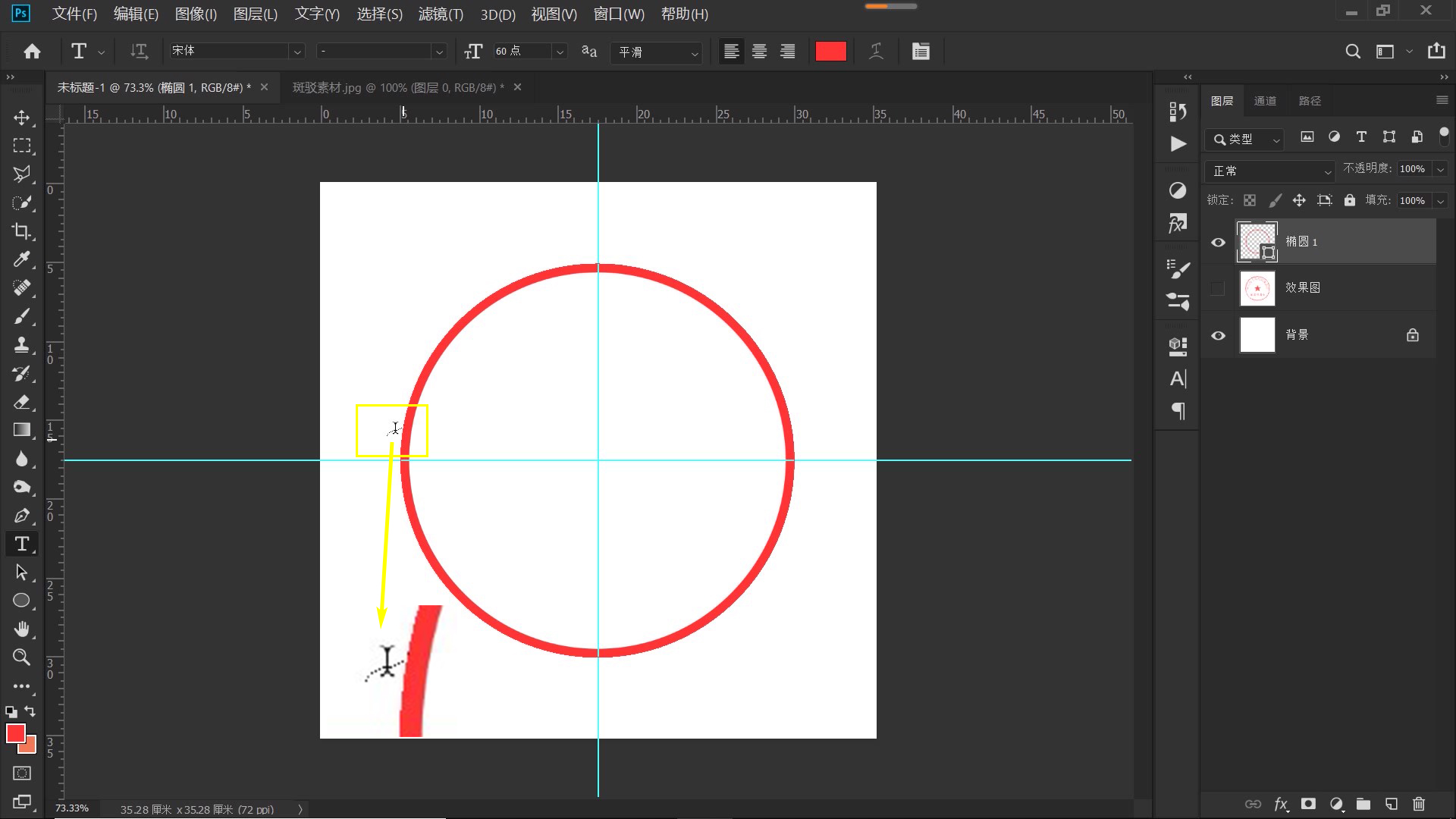Click the 60点 font size input field
Image resolution: width=1456 pixels, height=819 pixels.
click(523, 51)
